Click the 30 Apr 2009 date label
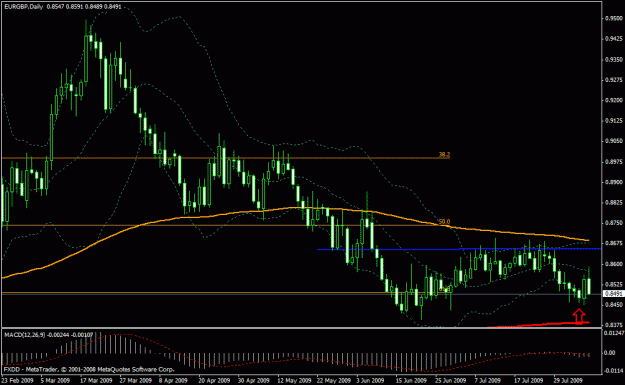625x385 pixels. [254, 380]
